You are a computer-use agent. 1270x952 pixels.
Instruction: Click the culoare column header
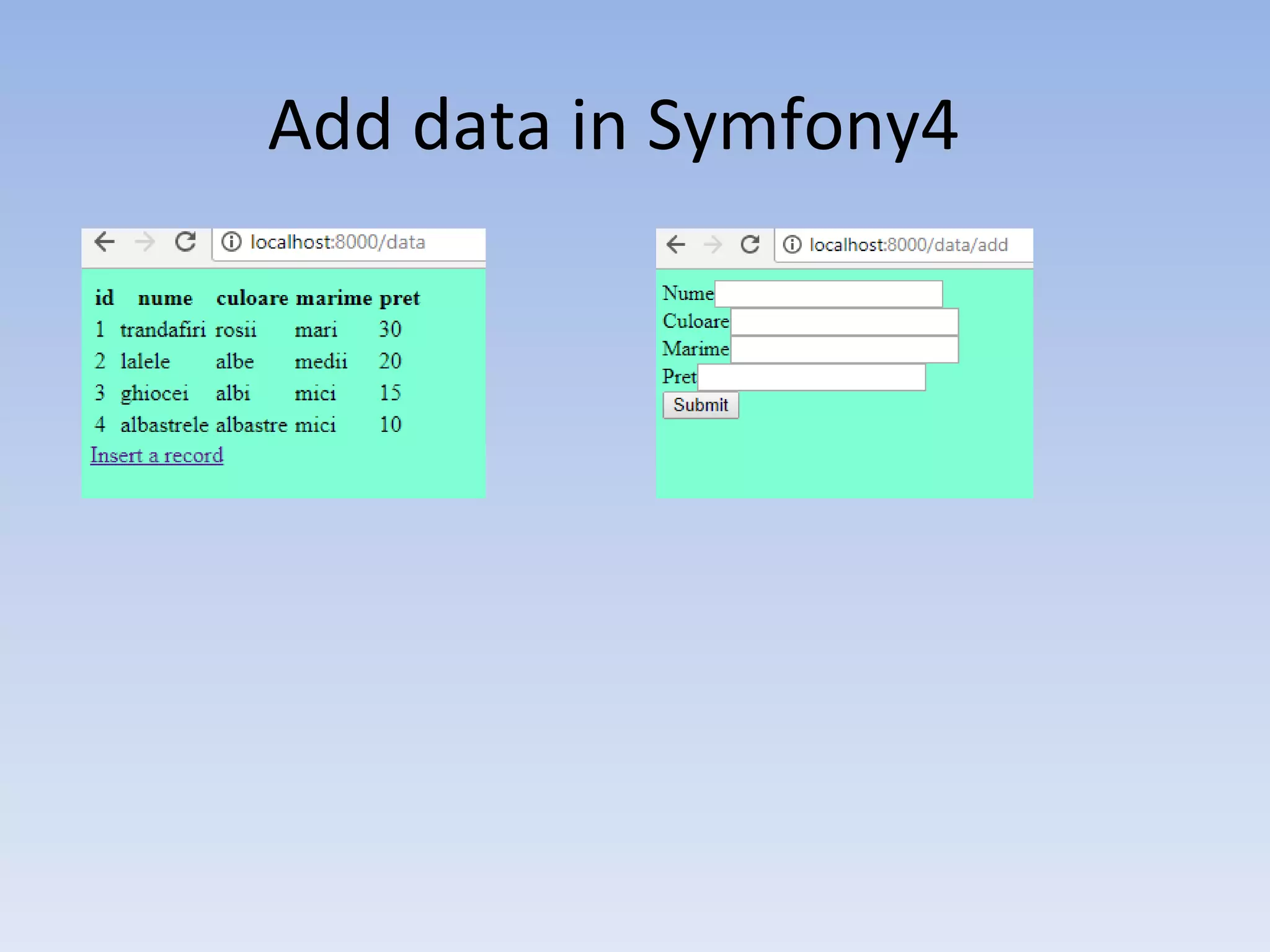252,297
